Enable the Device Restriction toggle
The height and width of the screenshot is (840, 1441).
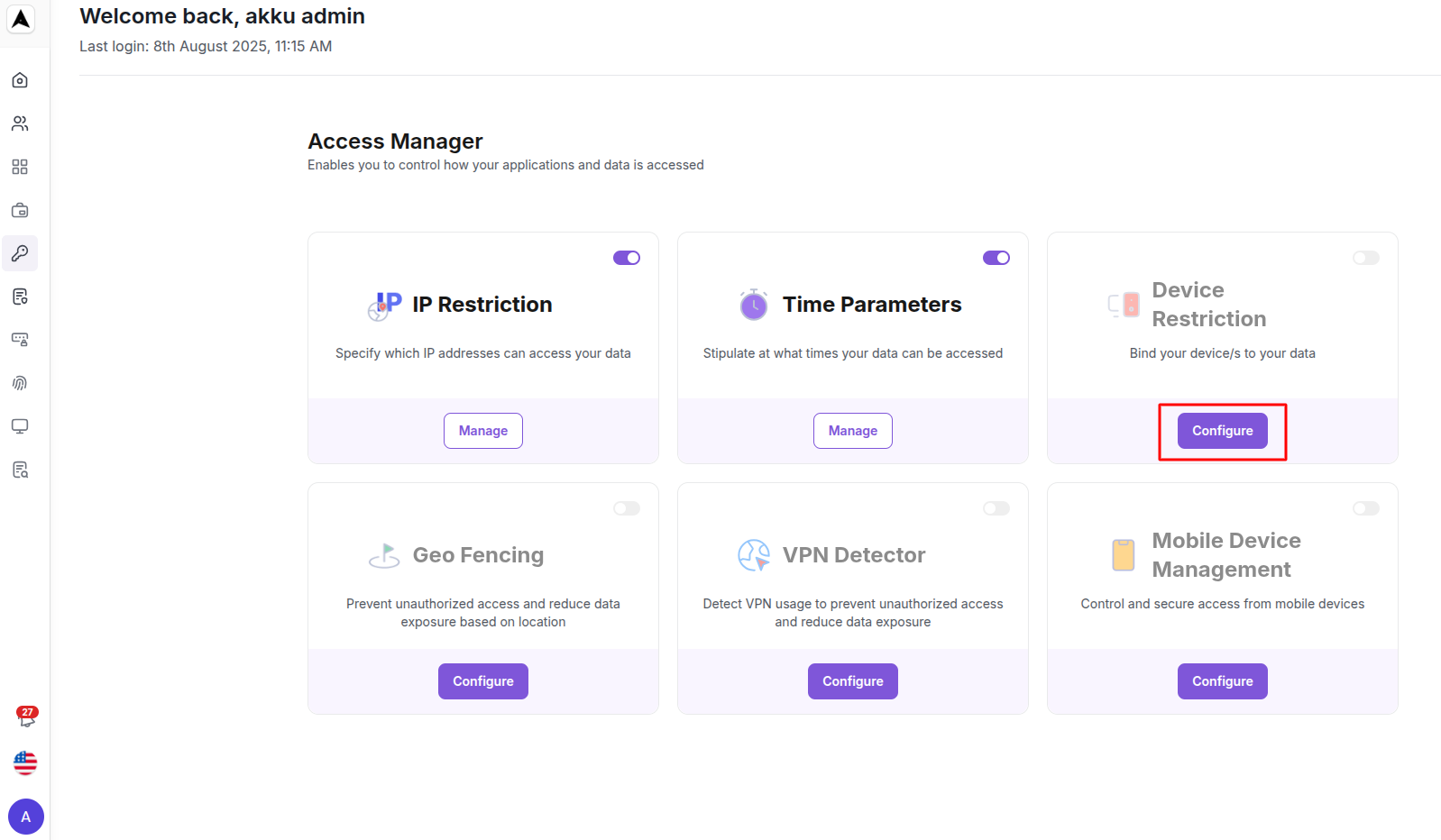[1366, 258]
